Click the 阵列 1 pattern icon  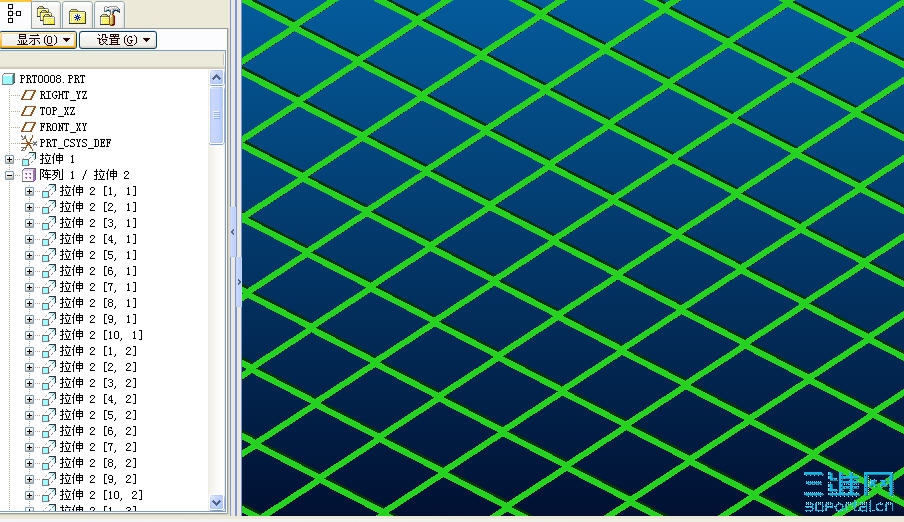pos(29,175)
